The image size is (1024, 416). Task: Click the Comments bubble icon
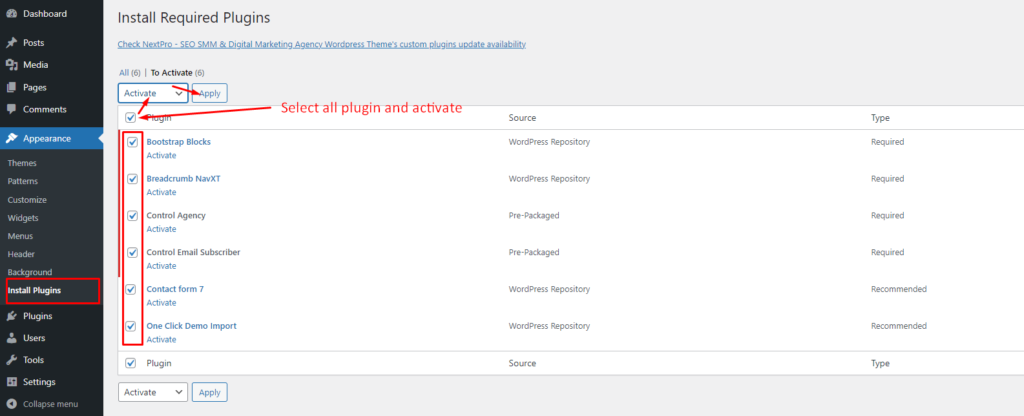(x=11, y=110)
